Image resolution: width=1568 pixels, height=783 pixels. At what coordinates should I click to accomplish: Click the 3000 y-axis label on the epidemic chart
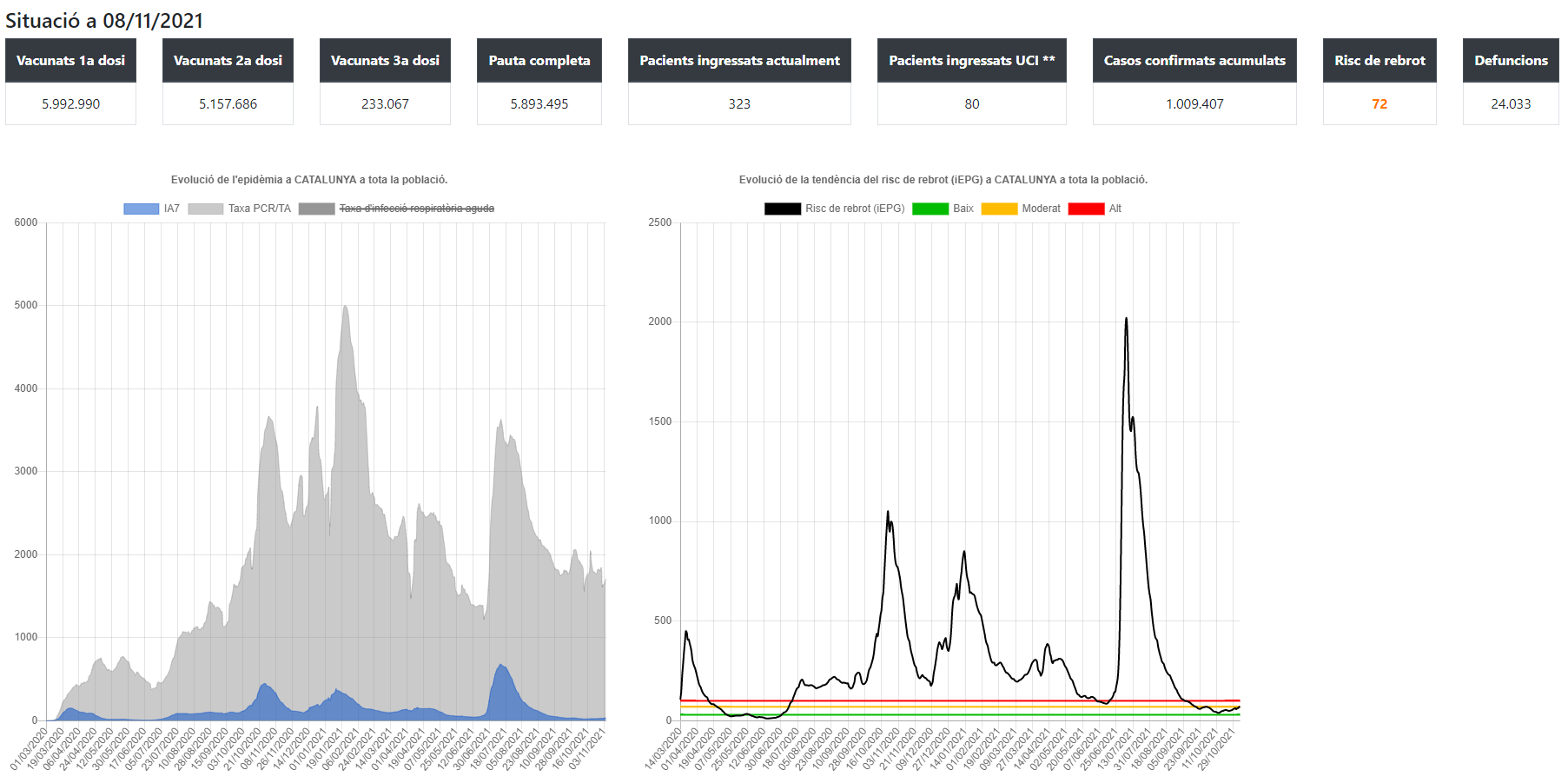tap(26, 471)
